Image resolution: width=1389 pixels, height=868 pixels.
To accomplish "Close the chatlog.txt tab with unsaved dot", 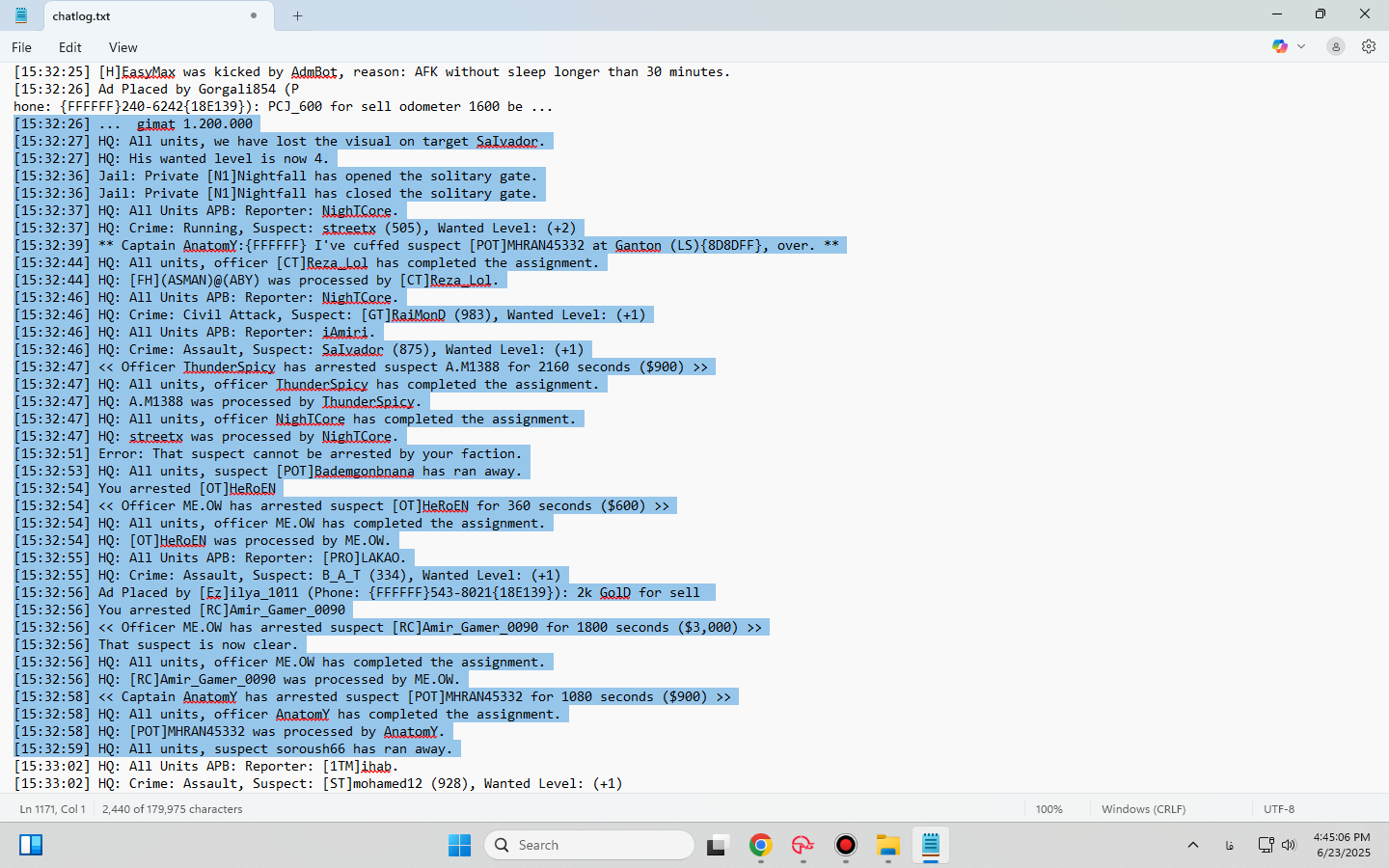I will click(254, 15).
